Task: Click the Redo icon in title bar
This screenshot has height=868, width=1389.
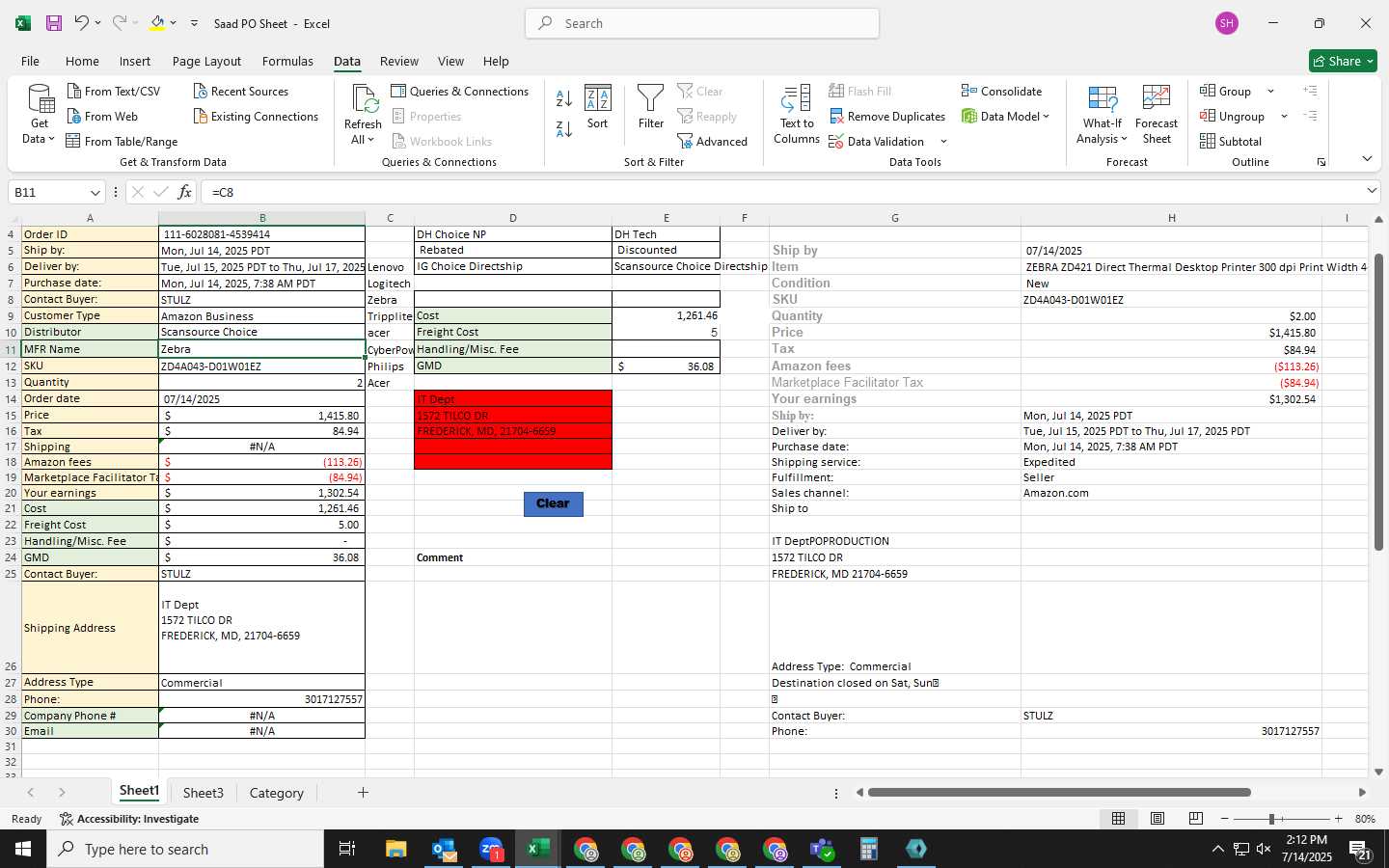Action: click(x=120, y=23)
